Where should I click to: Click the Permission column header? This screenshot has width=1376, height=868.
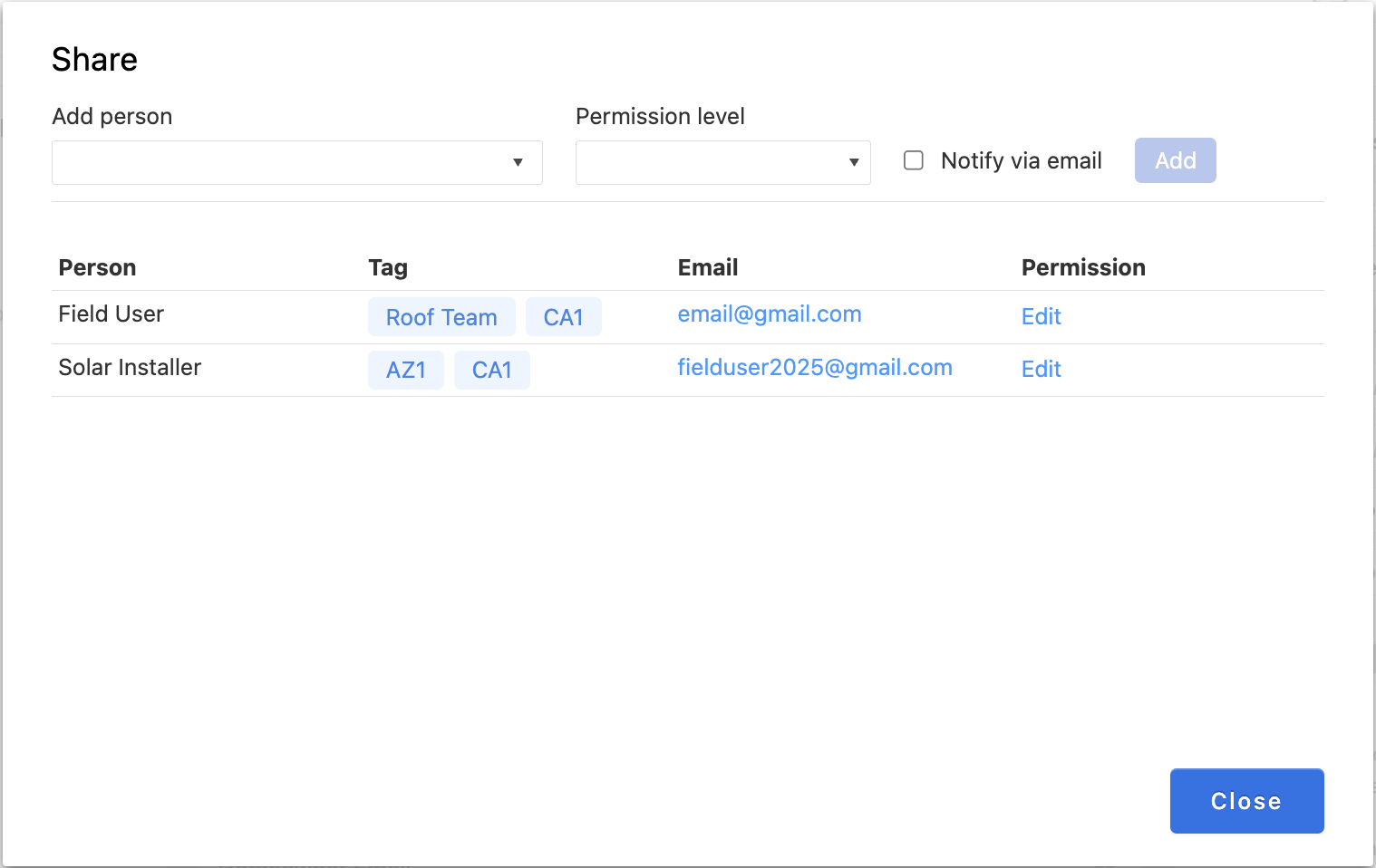[1083, 267]
